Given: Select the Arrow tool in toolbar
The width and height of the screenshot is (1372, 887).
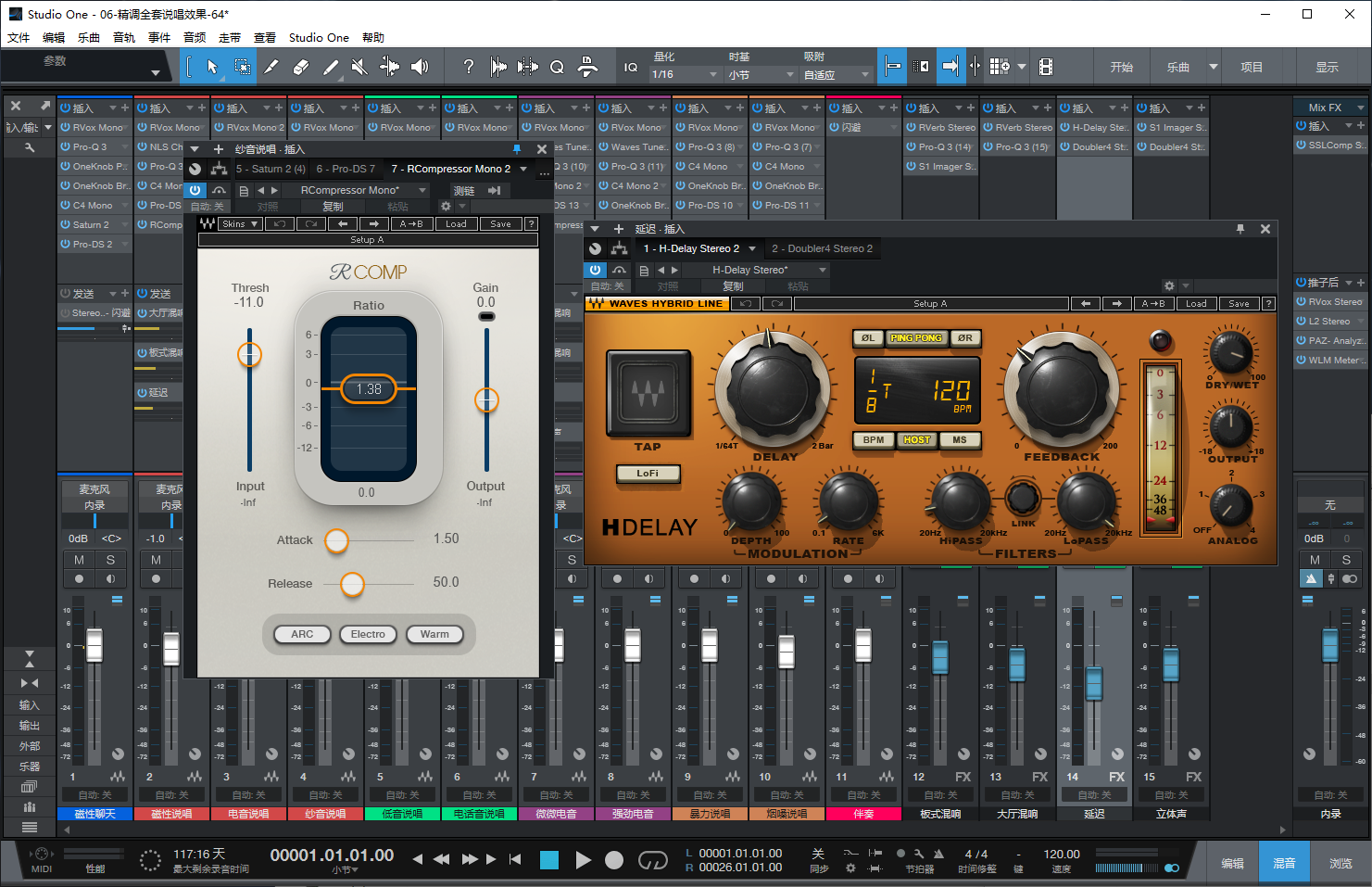Looking at the screenshot, I should (x=212, y=67).
